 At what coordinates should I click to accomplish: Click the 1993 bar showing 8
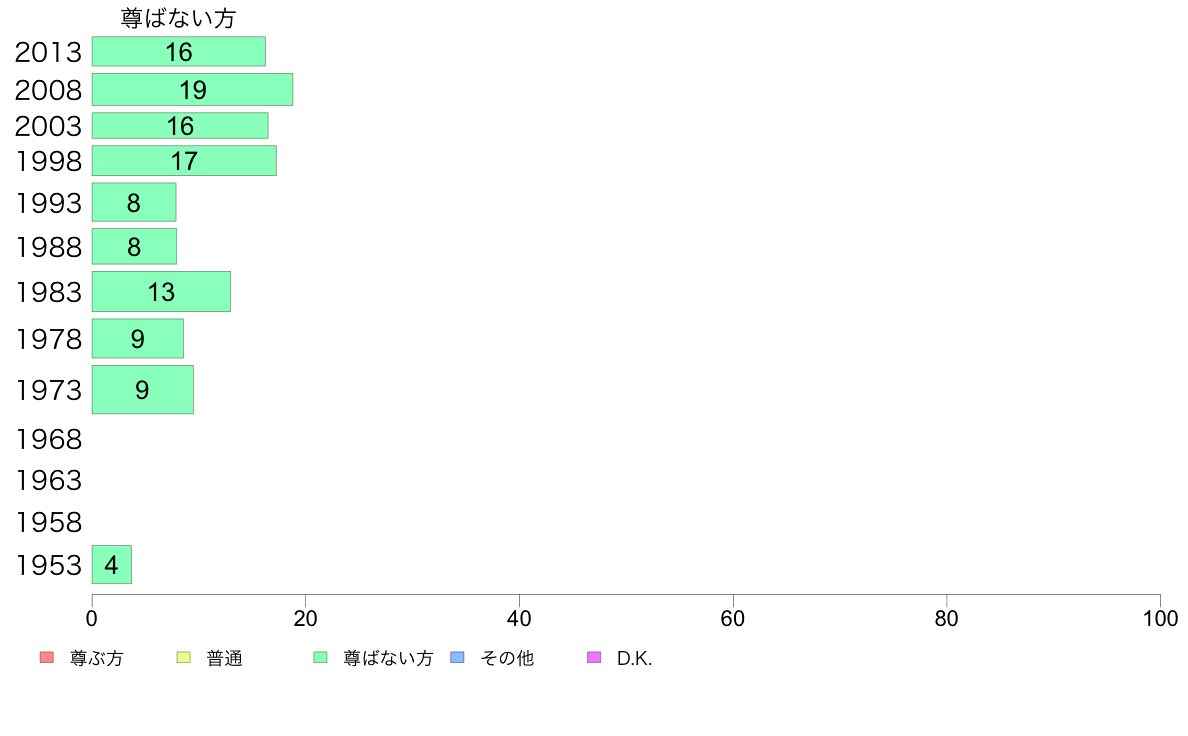tap(134, 202)
